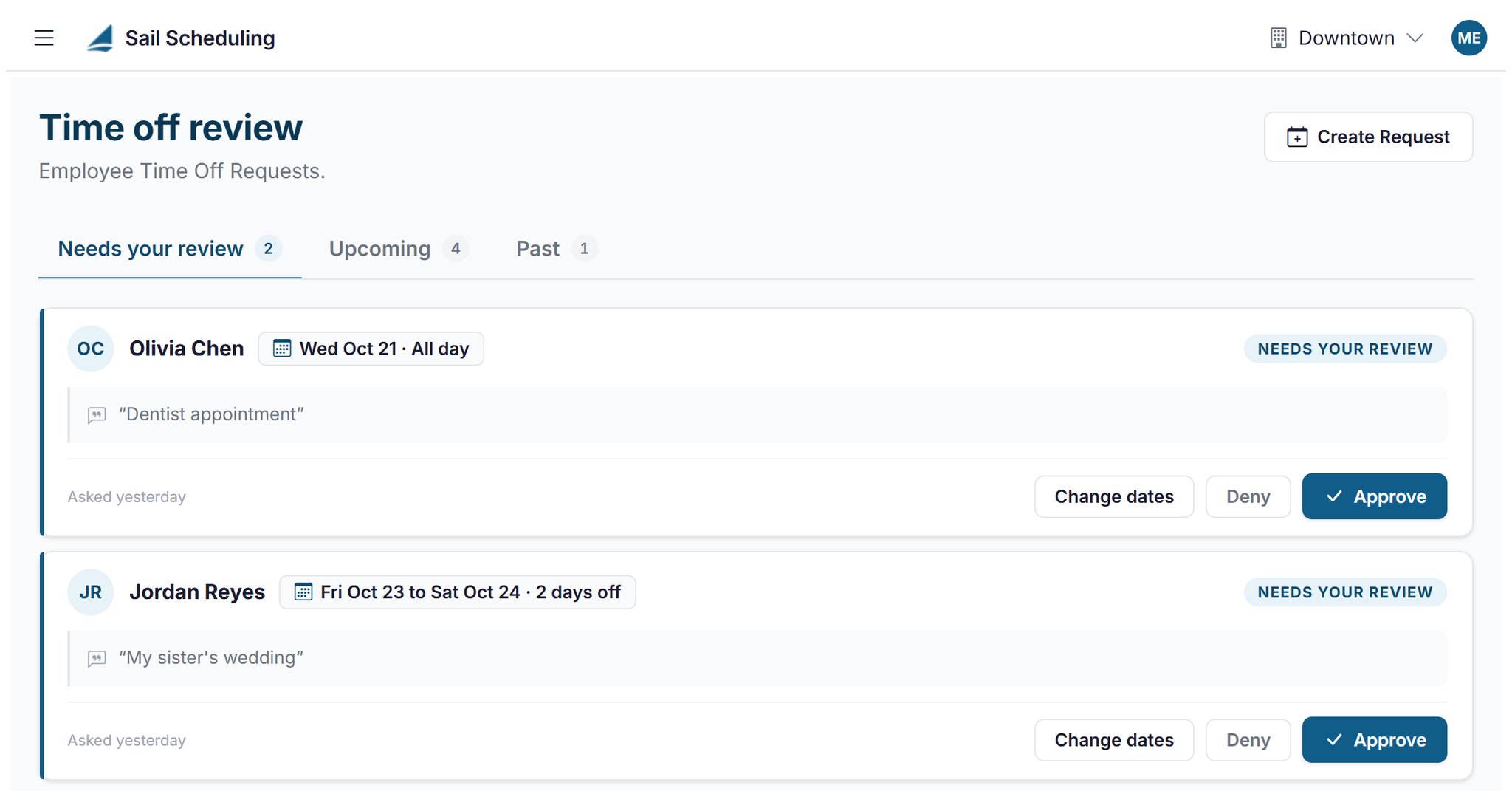Click the name Olivia Chen
1512x791 pixels.
tap(186, 349)
